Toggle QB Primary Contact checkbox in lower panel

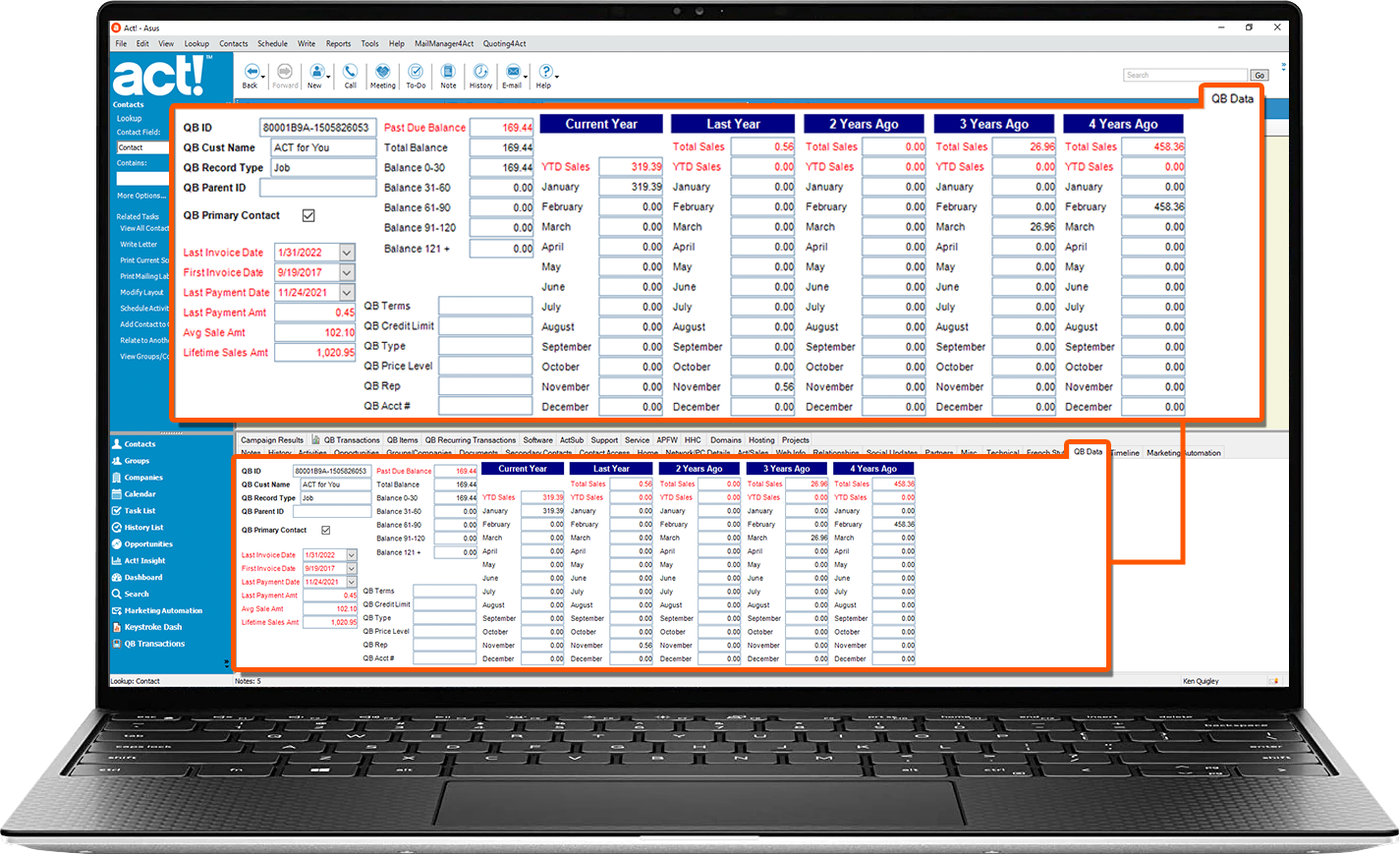tap(325, 530)
